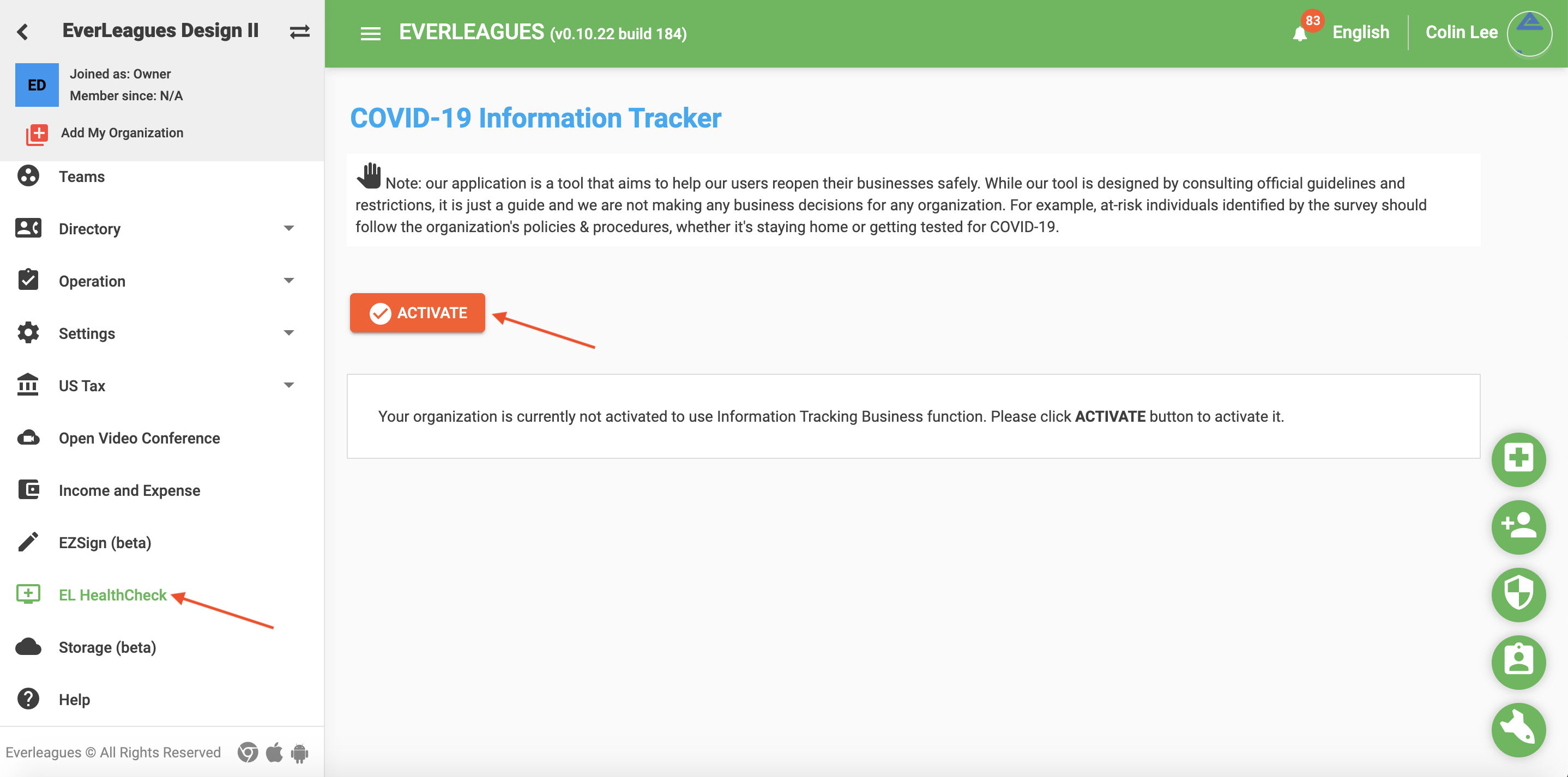Toggle the hamburger menu icon

click(370, 33)
